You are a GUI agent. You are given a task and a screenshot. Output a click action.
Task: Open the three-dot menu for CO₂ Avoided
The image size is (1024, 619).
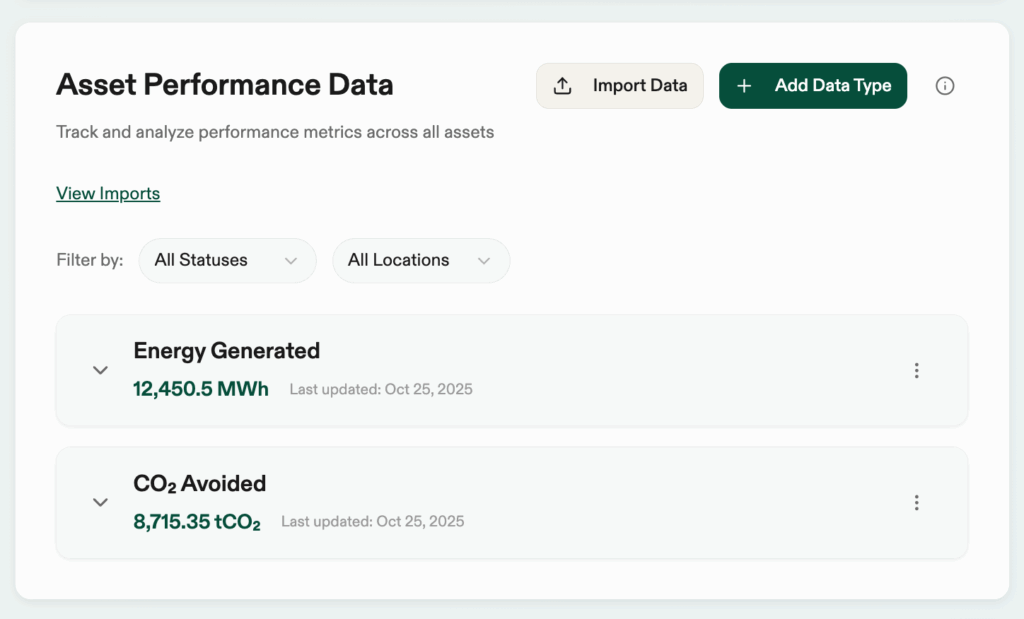(x=916, y=503)
